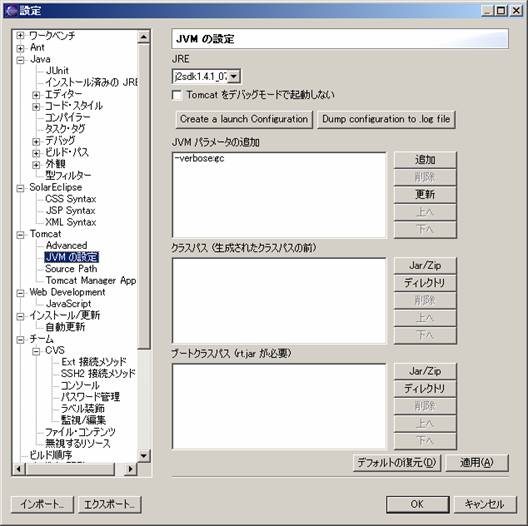Click Dump configuration to .log file
This screenshot has width=528, height=526.
pyautogui.click(x=386, y=119)
